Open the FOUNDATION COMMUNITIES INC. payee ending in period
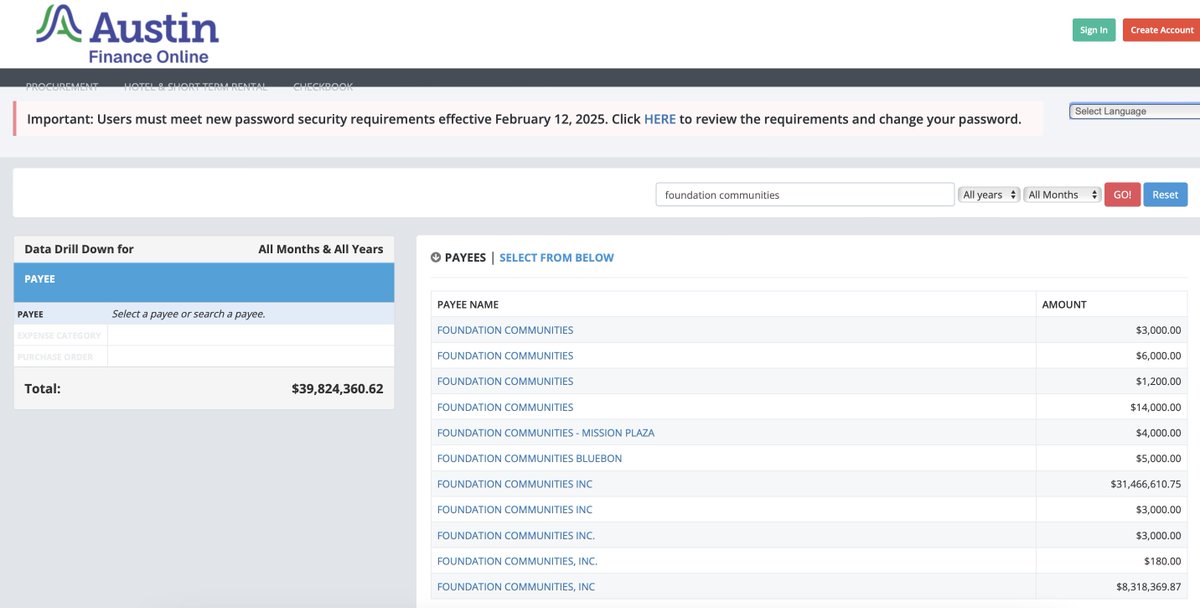 pos(516,535)
